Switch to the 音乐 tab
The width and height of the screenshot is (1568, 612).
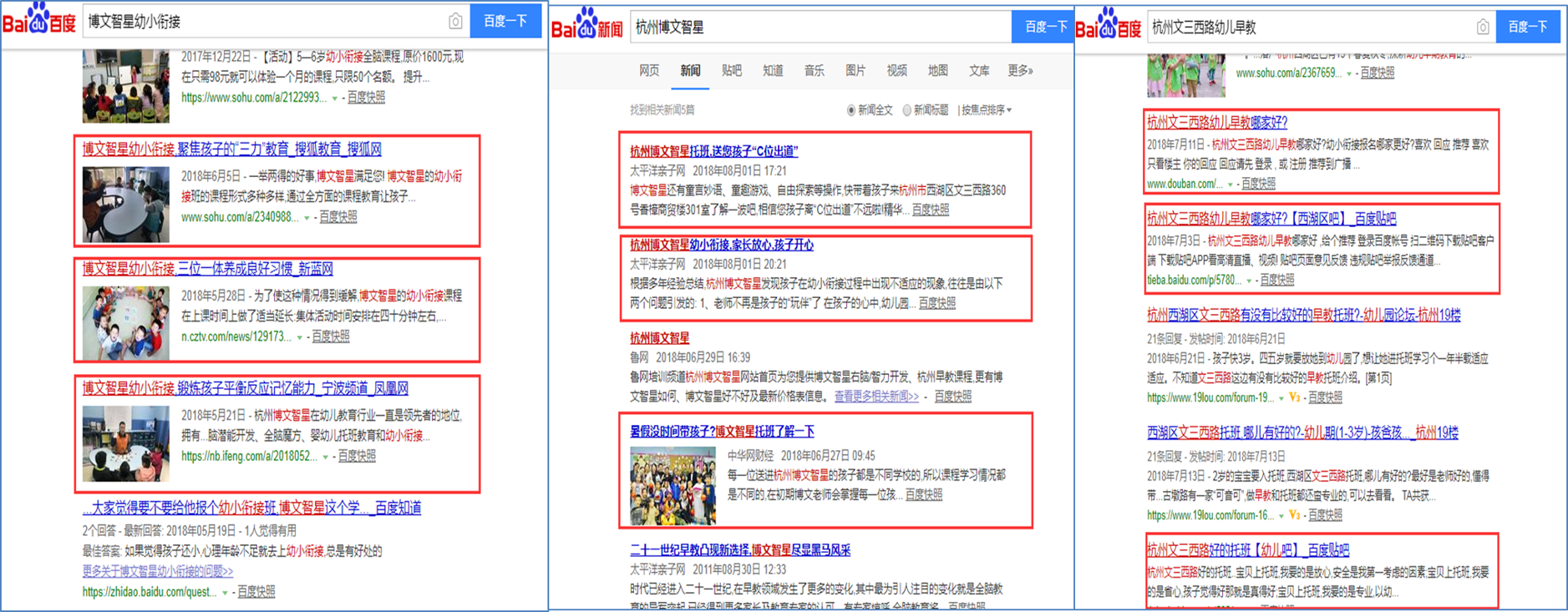click(x=814, y=71)
